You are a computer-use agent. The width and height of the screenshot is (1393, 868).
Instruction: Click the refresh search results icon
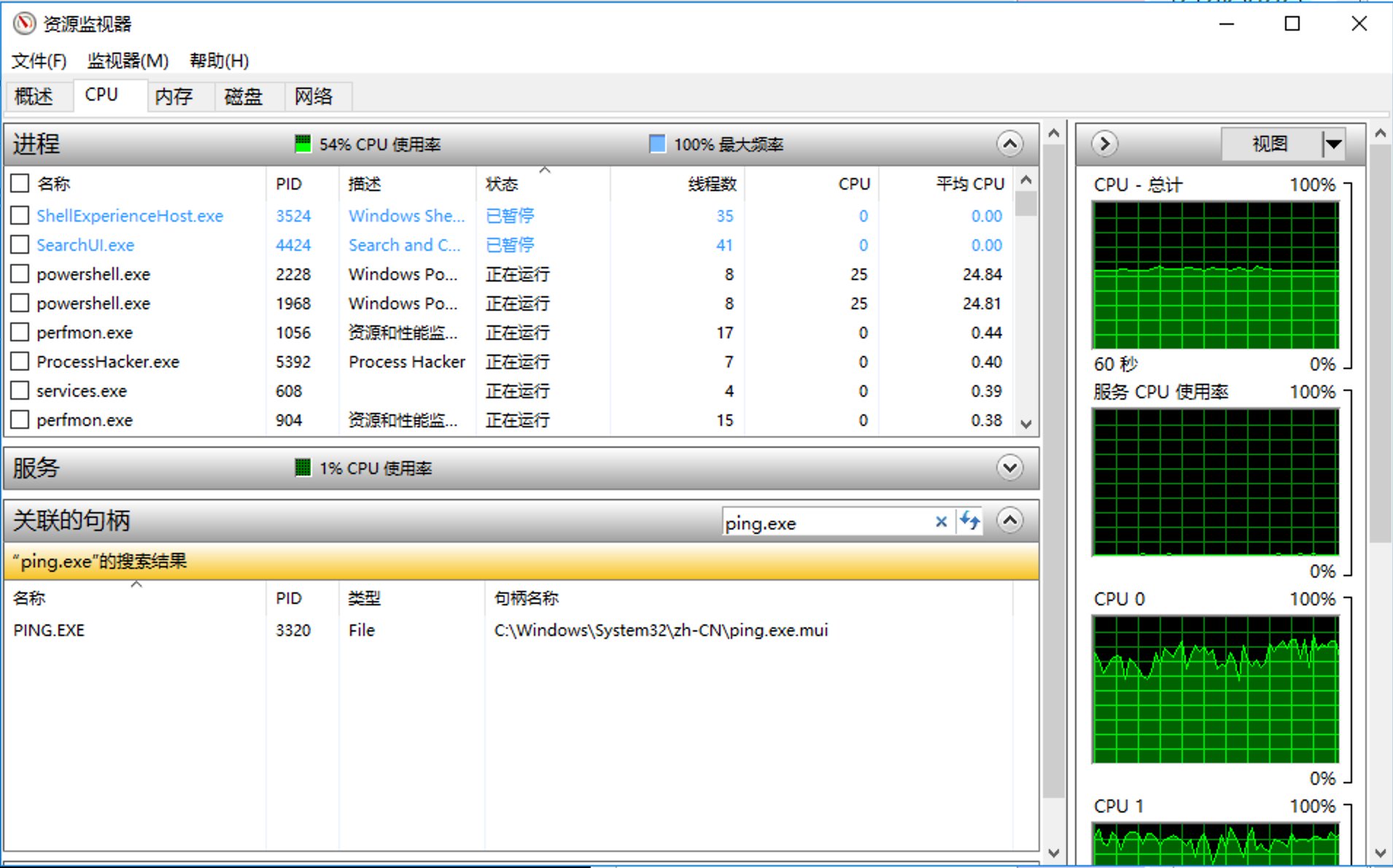click(969, 522)
